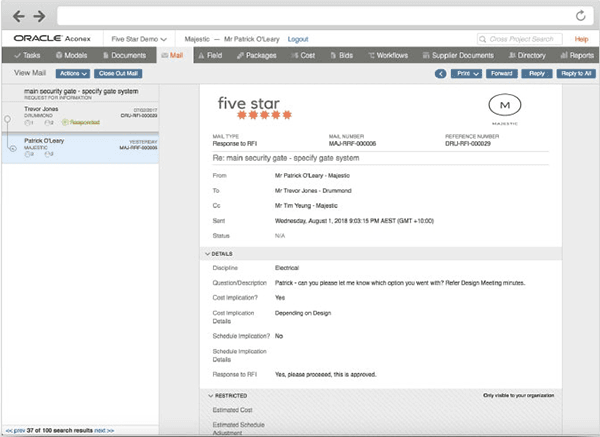Select the Mail tab
The image size is (600, 437).
click(172, 55)
